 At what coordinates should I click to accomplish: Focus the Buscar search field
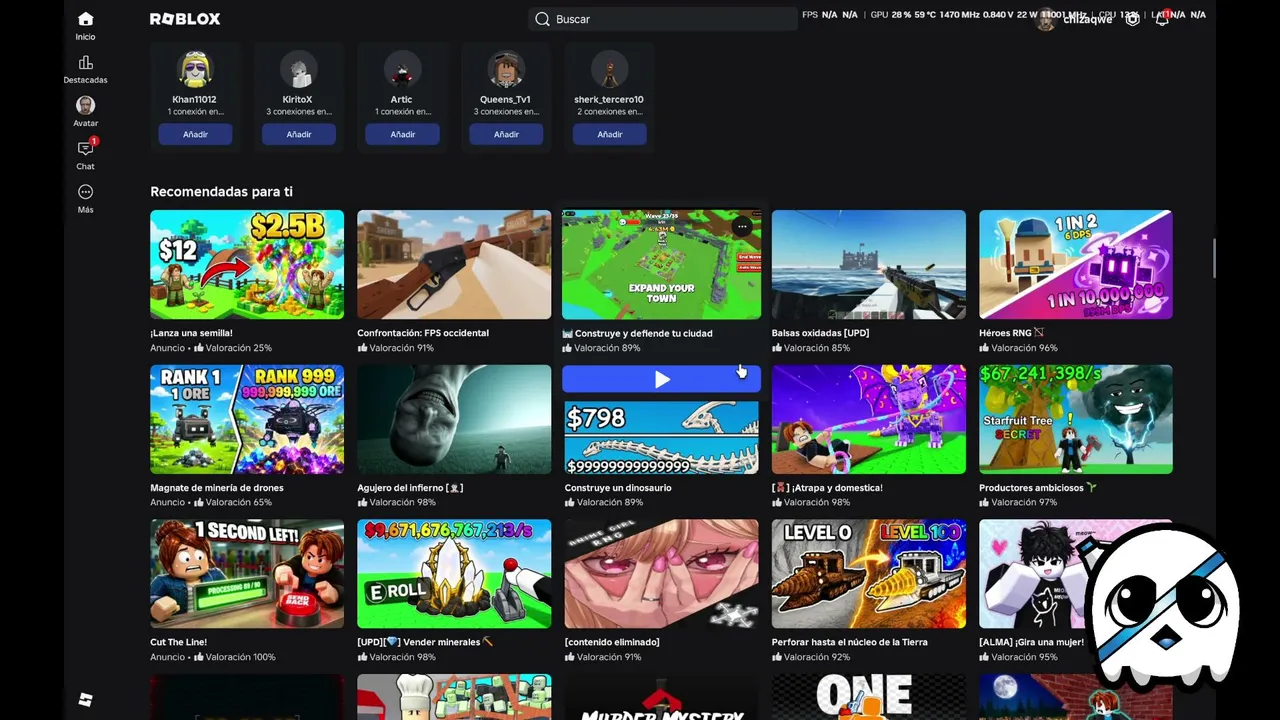(x=662, y=19)
